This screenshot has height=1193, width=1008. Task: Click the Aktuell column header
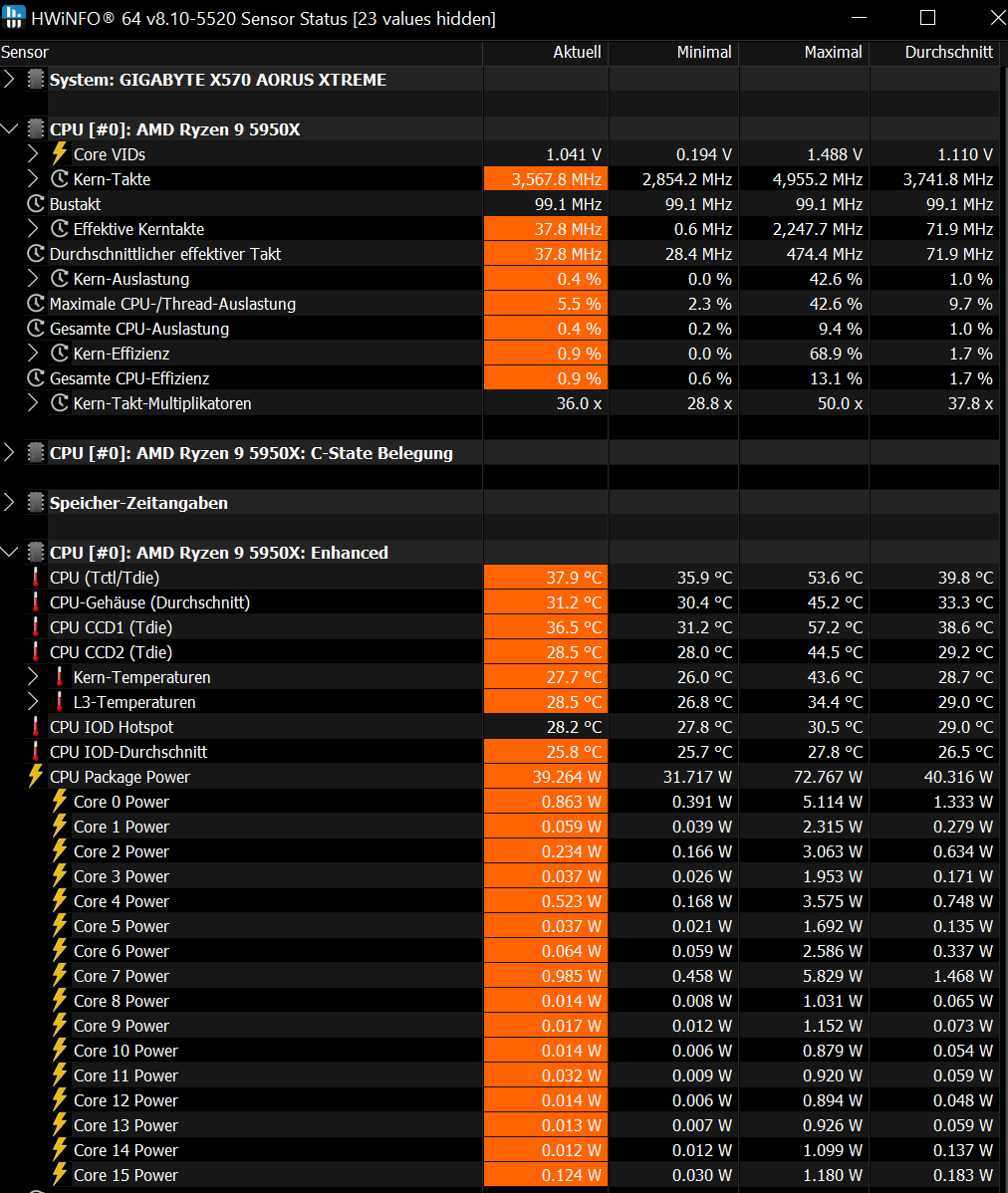point(546,52)
